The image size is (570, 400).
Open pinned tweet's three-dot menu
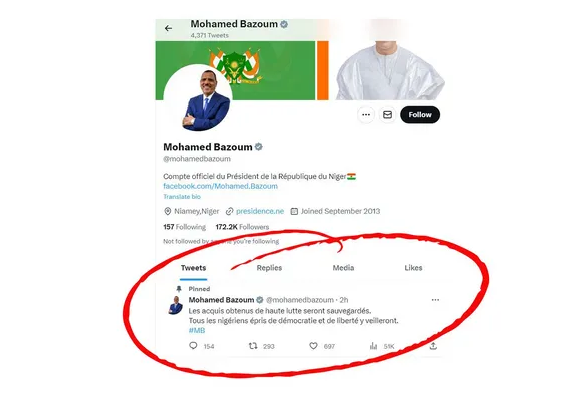(x=435, y=300)
